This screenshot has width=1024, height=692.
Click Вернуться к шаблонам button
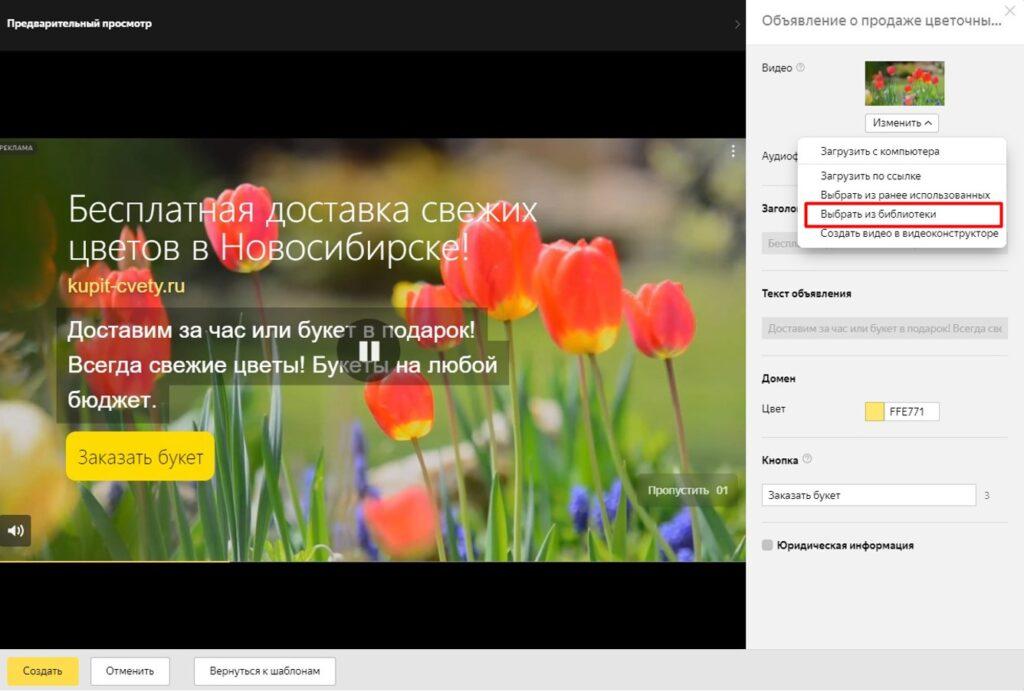coord(264,671)
